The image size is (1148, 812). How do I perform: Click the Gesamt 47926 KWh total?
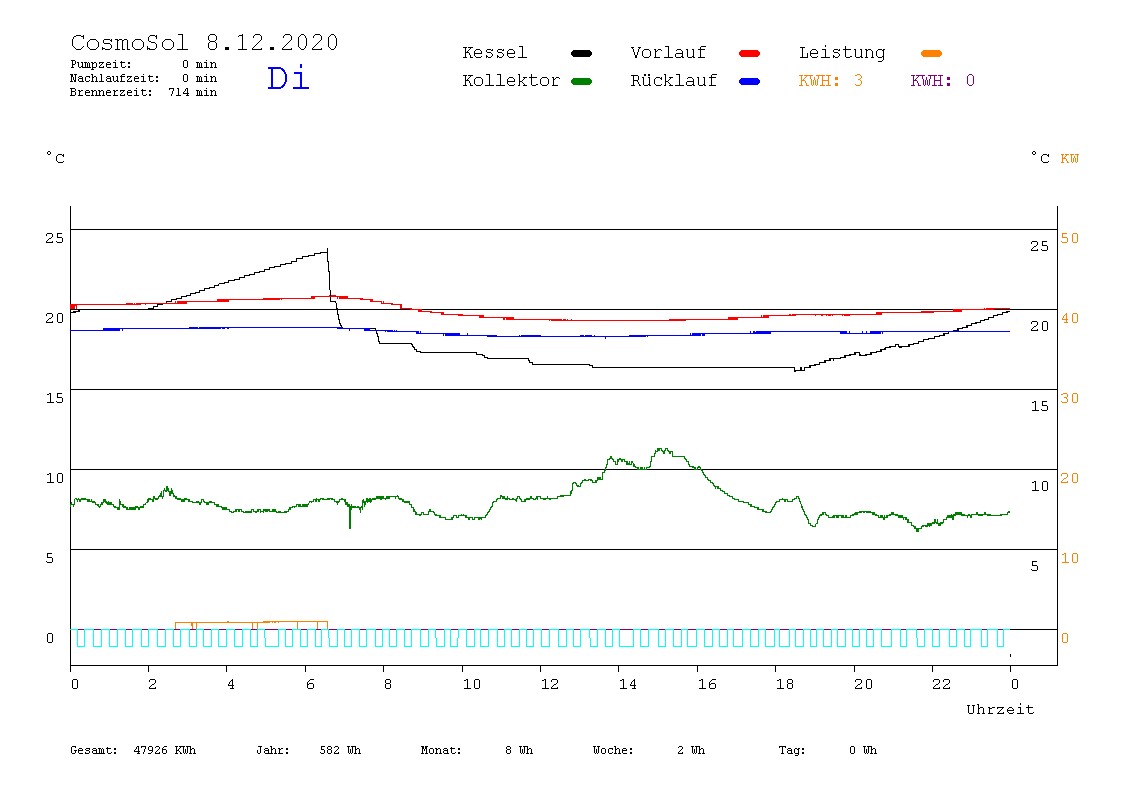point(133,750)
